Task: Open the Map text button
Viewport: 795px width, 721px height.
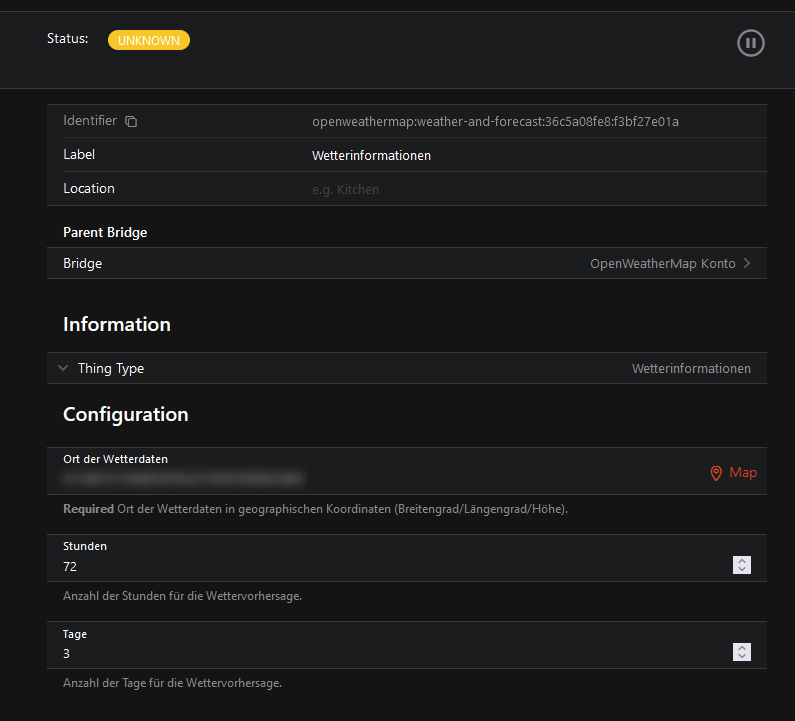Action: point(743,473)
